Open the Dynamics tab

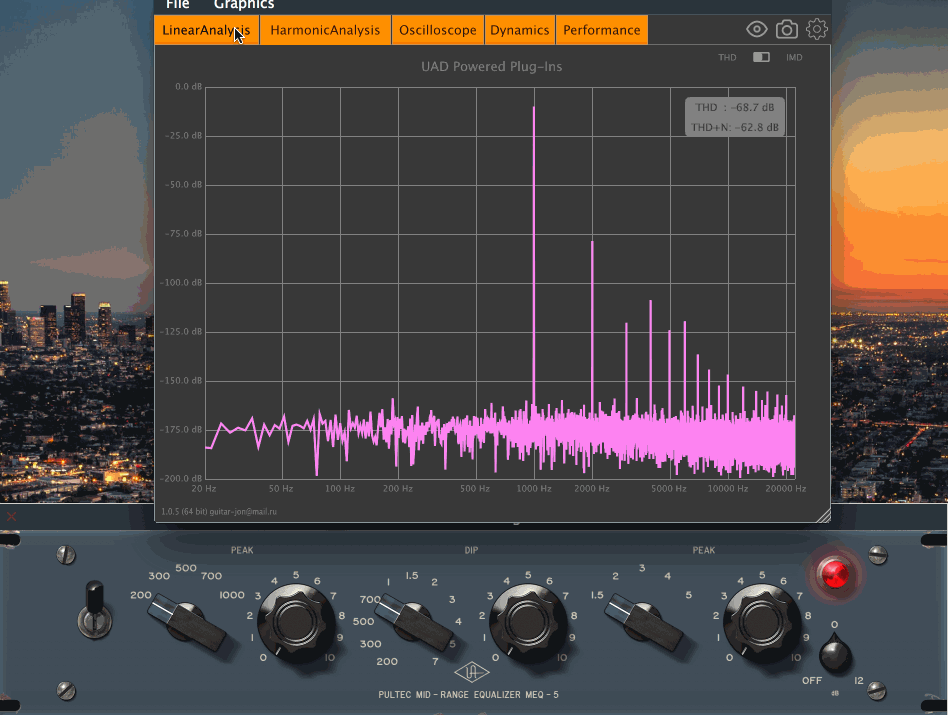click(520, 30)
